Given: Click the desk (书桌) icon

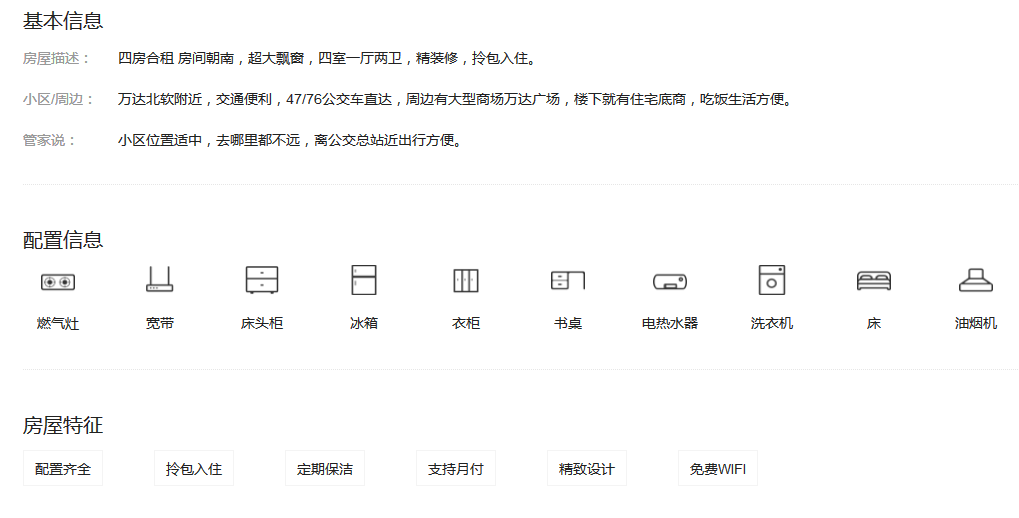Looking at the screenshot, I should click(568, 280).
